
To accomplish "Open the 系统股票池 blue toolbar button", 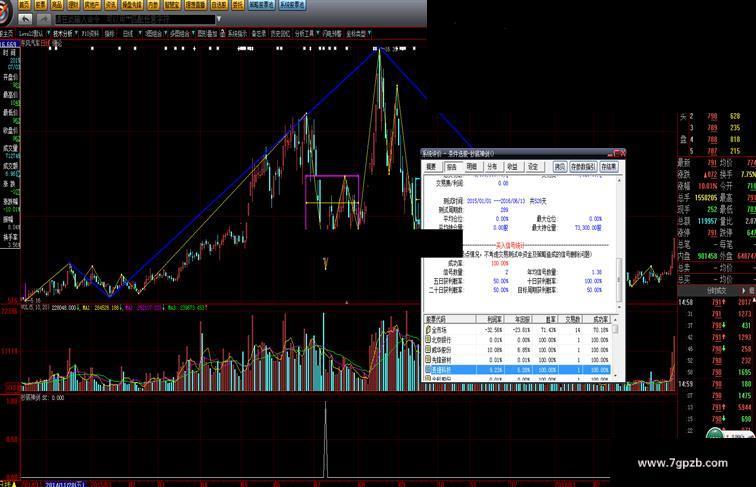I will click(x=292, y=5).
